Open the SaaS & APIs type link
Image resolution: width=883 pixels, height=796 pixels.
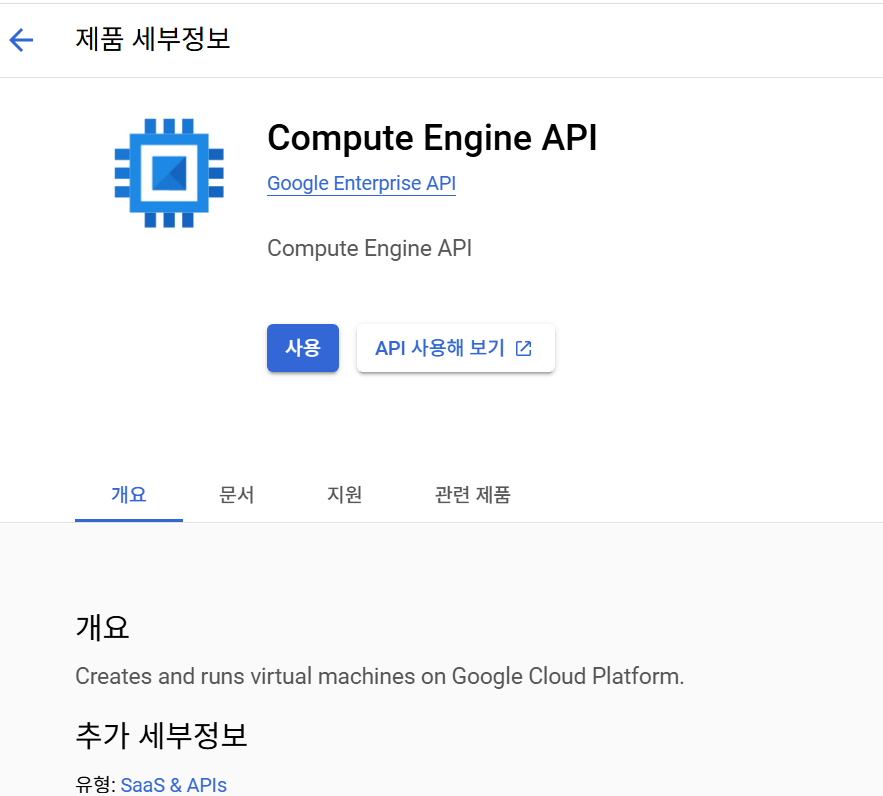[173, 785]
